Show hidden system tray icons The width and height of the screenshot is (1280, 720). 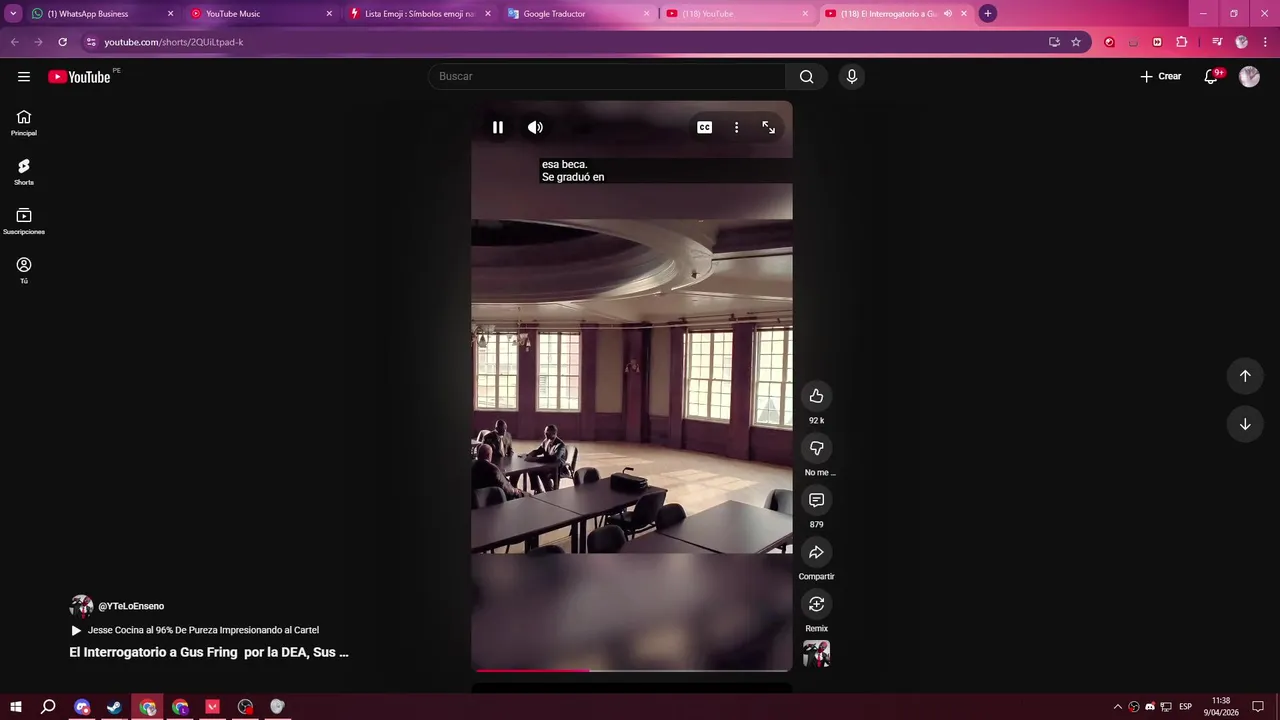tap(1118, 707)
